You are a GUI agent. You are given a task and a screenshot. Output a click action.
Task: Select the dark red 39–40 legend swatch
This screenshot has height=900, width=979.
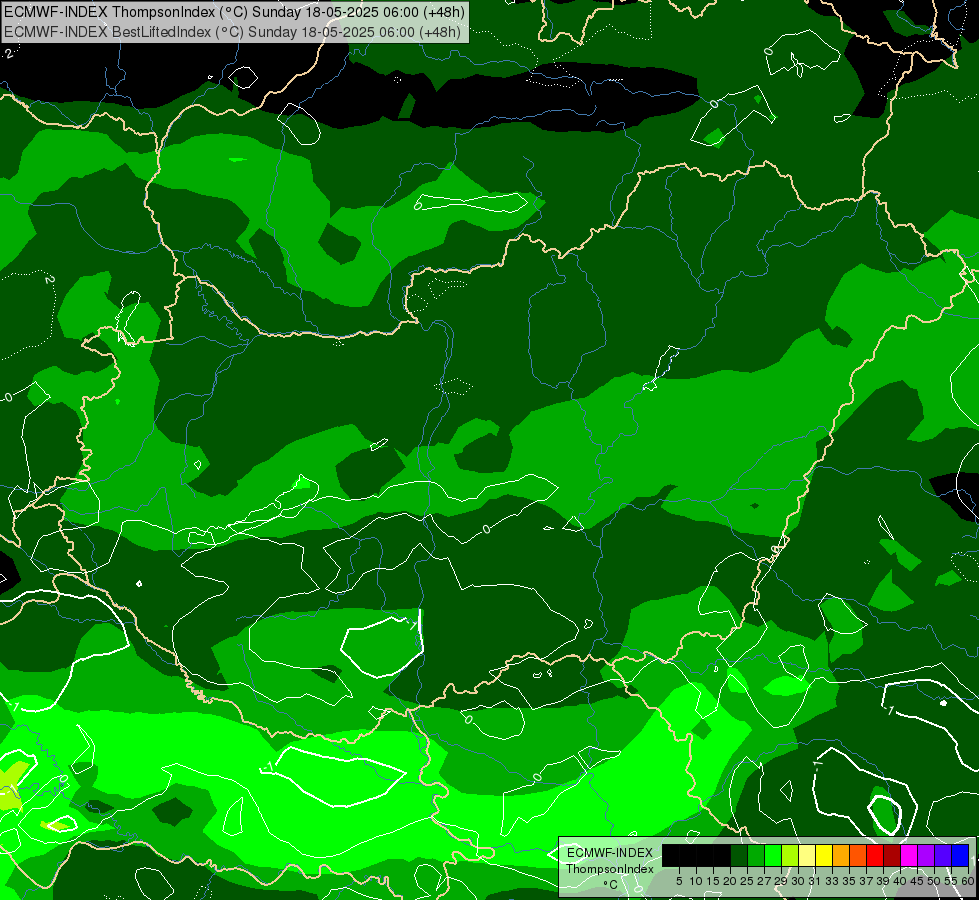pyautogui.click(x=892, y=856)
